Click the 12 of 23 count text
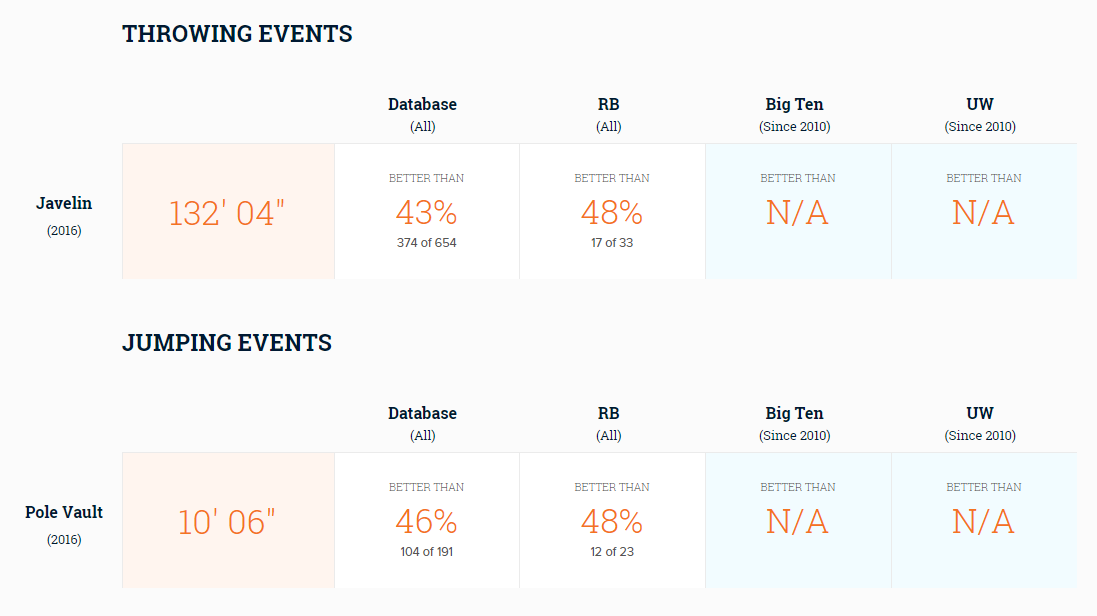The height and width of the screenshot is (616, 1097). point(612,552)
